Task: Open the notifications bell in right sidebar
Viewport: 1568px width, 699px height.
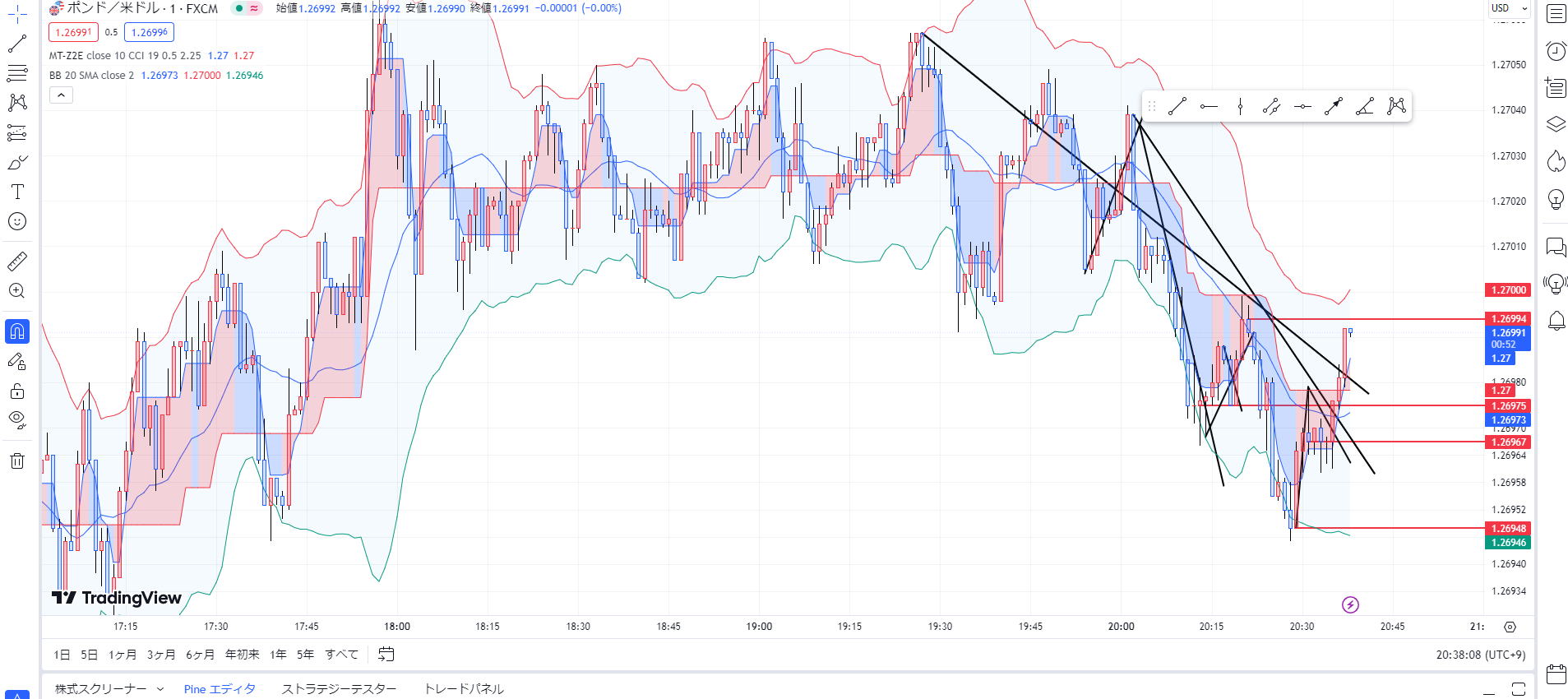Action: coord(1556,321)
